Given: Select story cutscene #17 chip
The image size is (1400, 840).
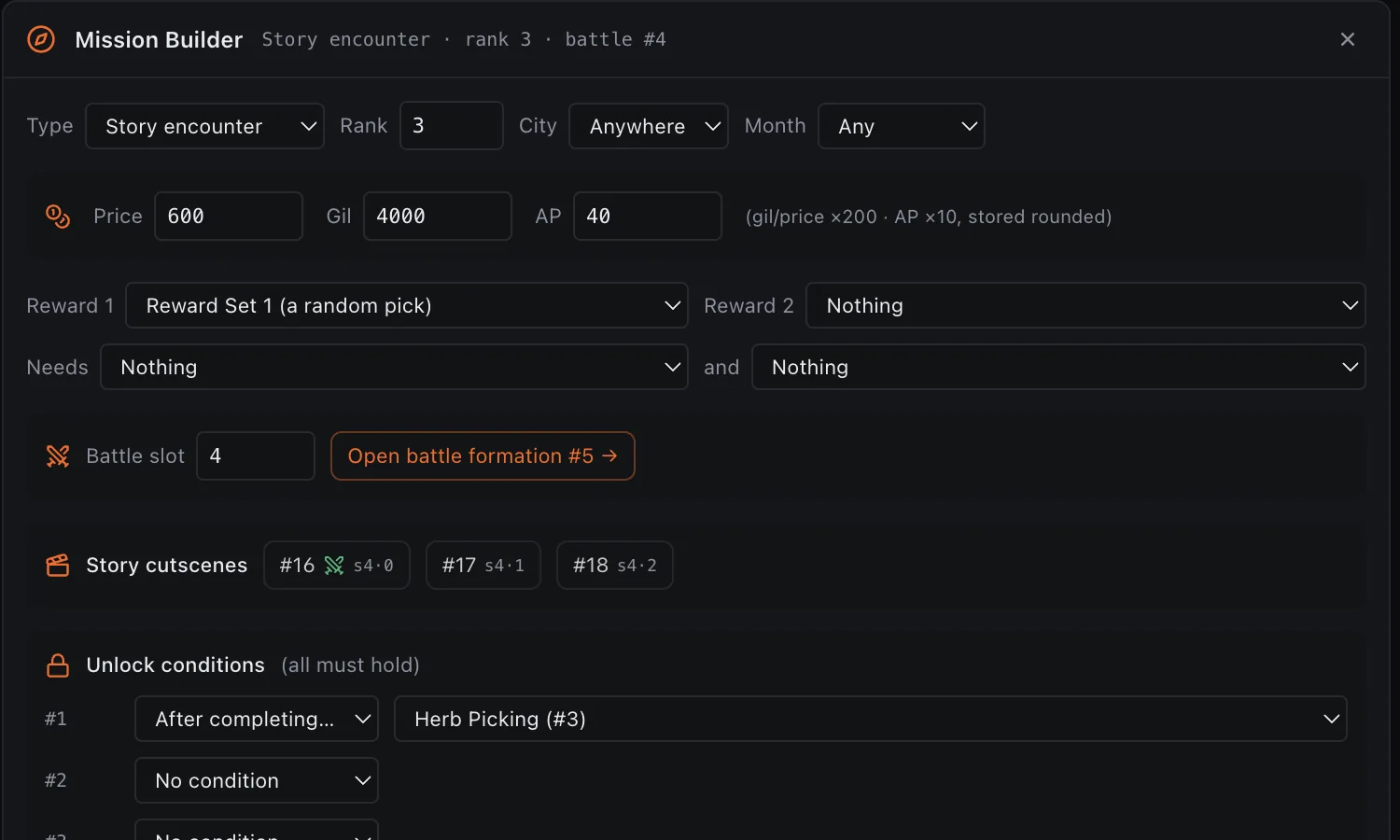Looking at the screenshot, I should [x=483, y=566].
